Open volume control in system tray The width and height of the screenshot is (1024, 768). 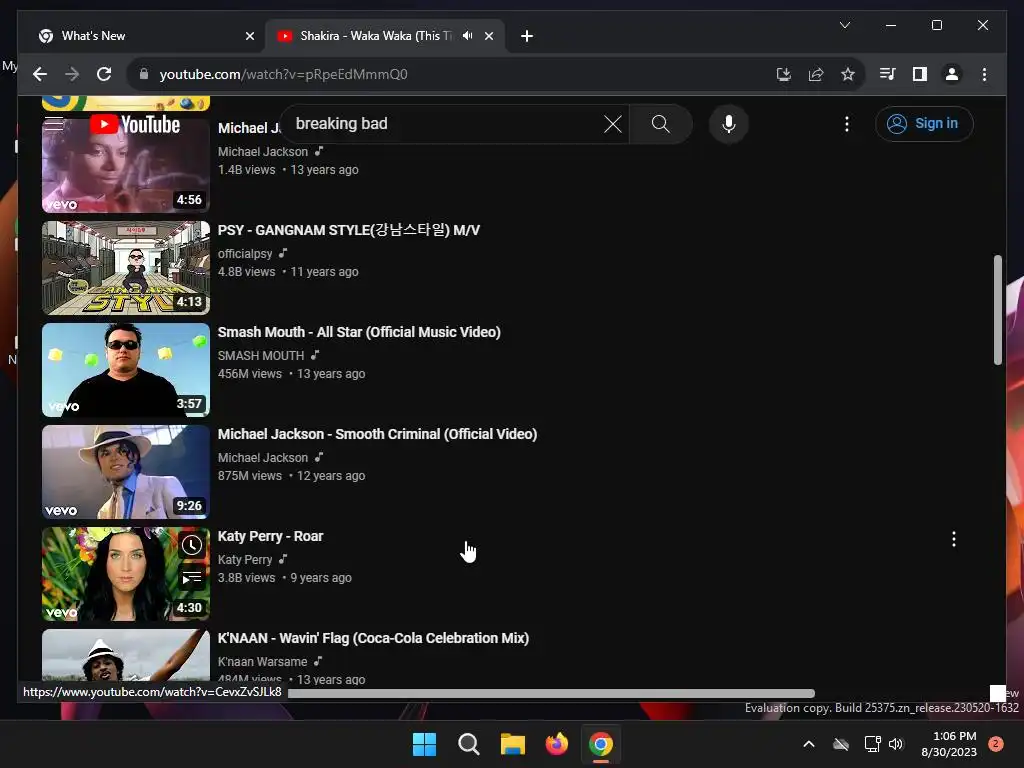[896, 744]
